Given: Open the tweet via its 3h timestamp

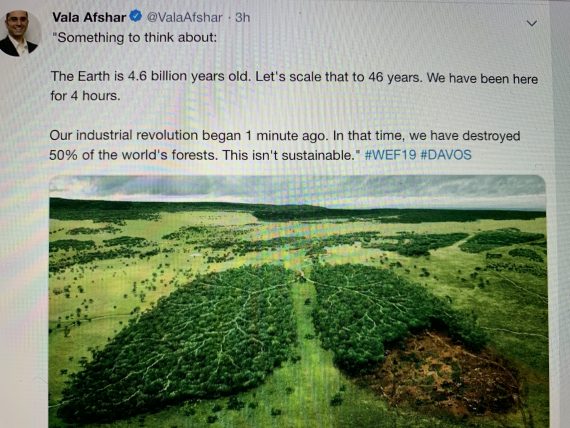Looking at the screenshot, I should (x=242, y=17).
